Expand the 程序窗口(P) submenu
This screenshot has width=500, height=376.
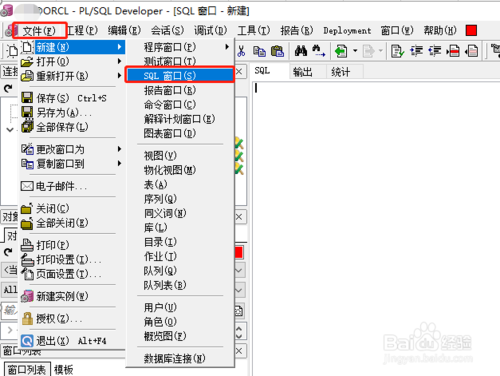pos(180,47)
